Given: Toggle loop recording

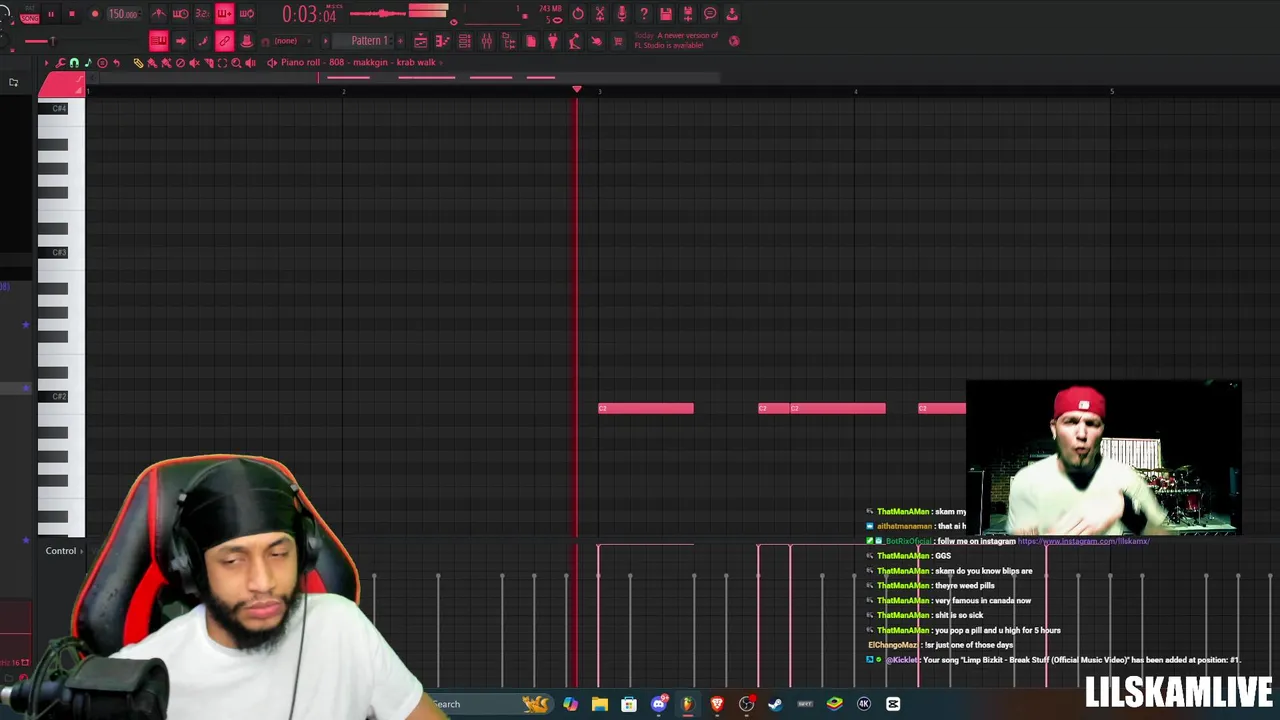Looking at the screenshot, I should pos(246,14).
